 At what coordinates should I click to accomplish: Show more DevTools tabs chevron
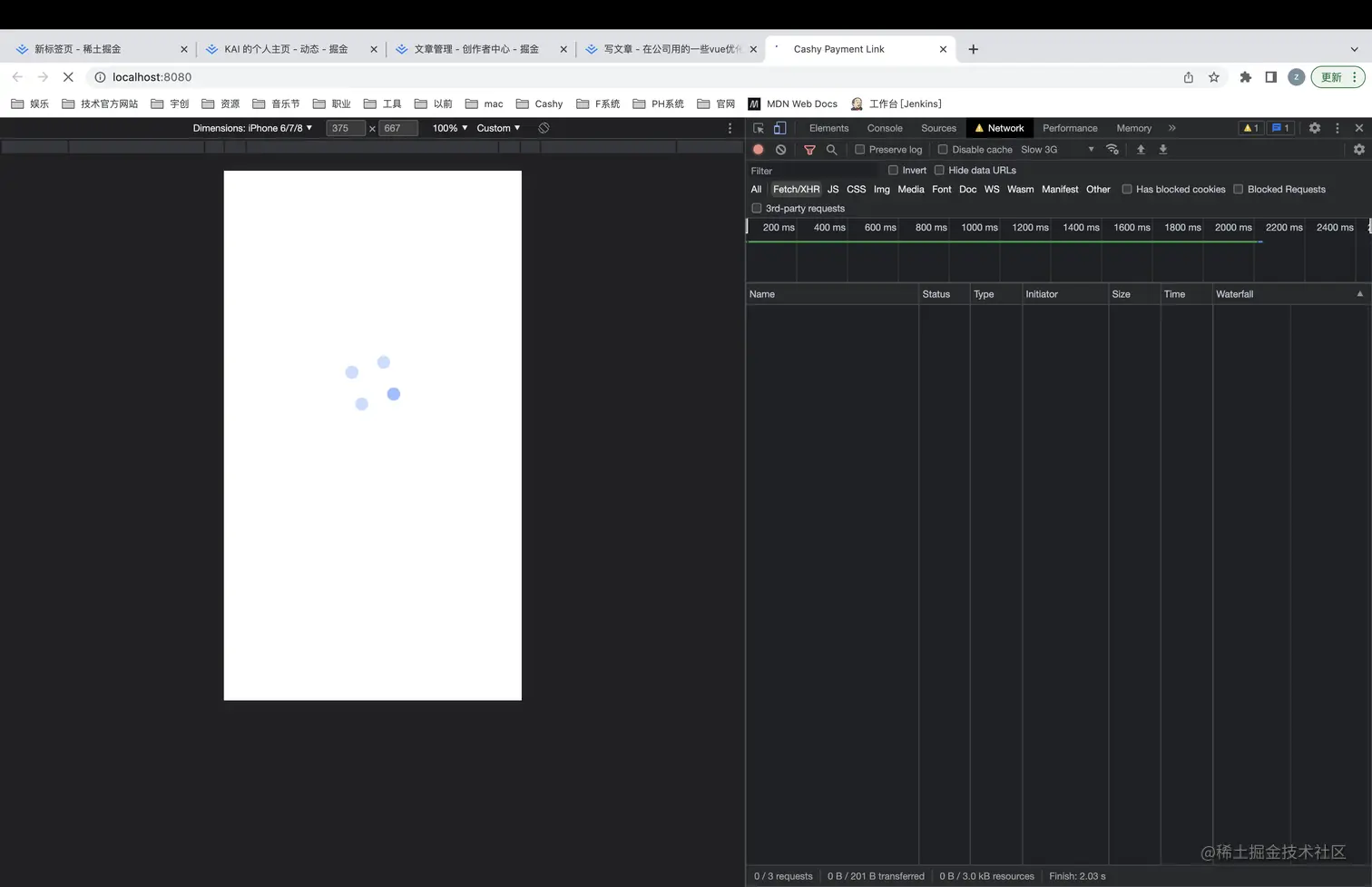coord(1171,128)
